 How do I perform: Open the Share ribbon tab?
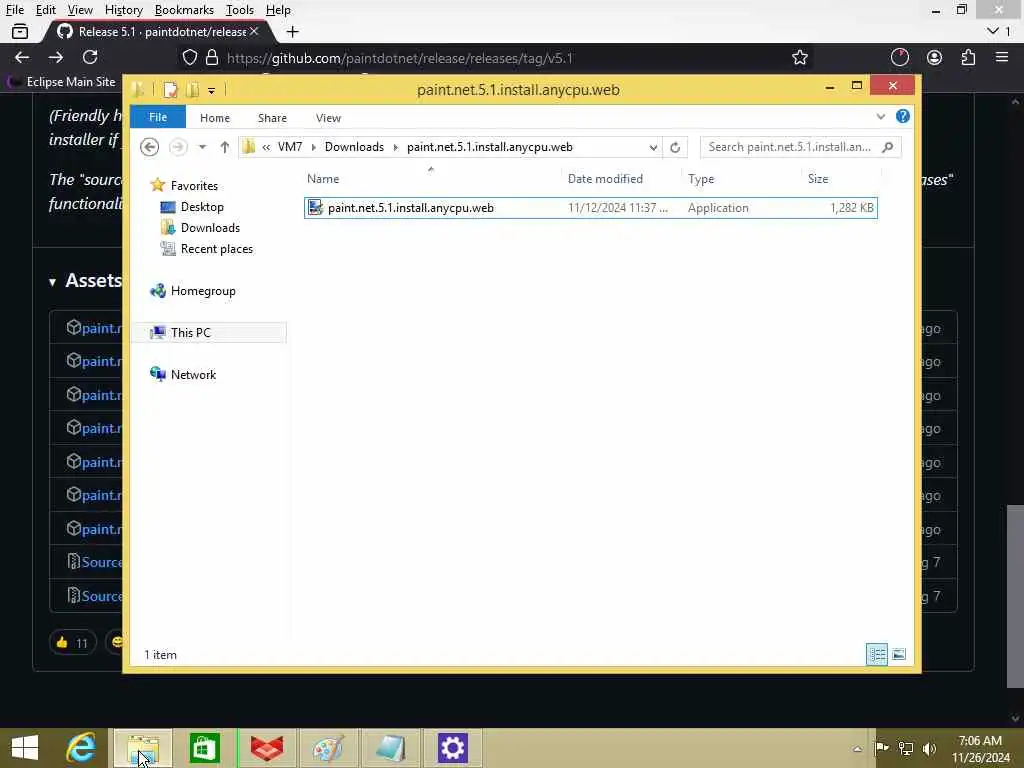pyautogui.click(x=272, y=118)
